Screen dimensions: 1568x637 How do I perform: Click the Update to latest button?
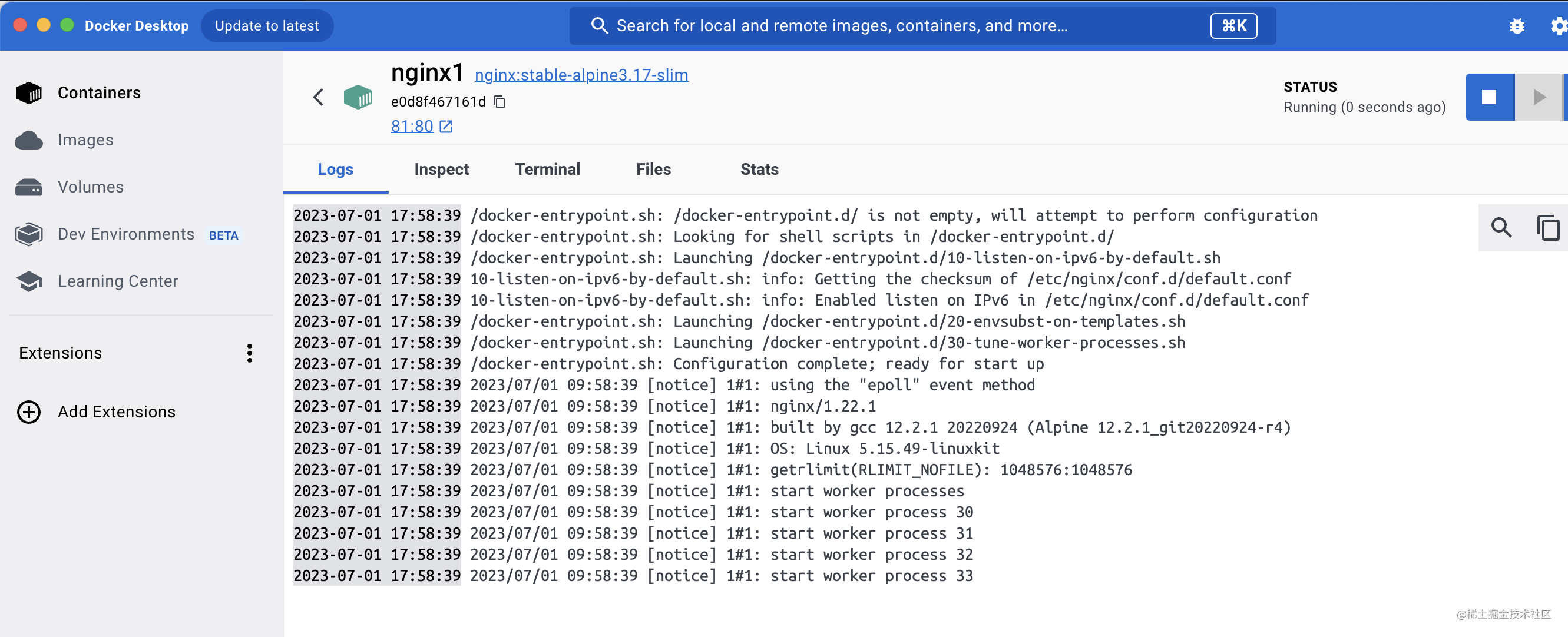[x=267, y=26]
